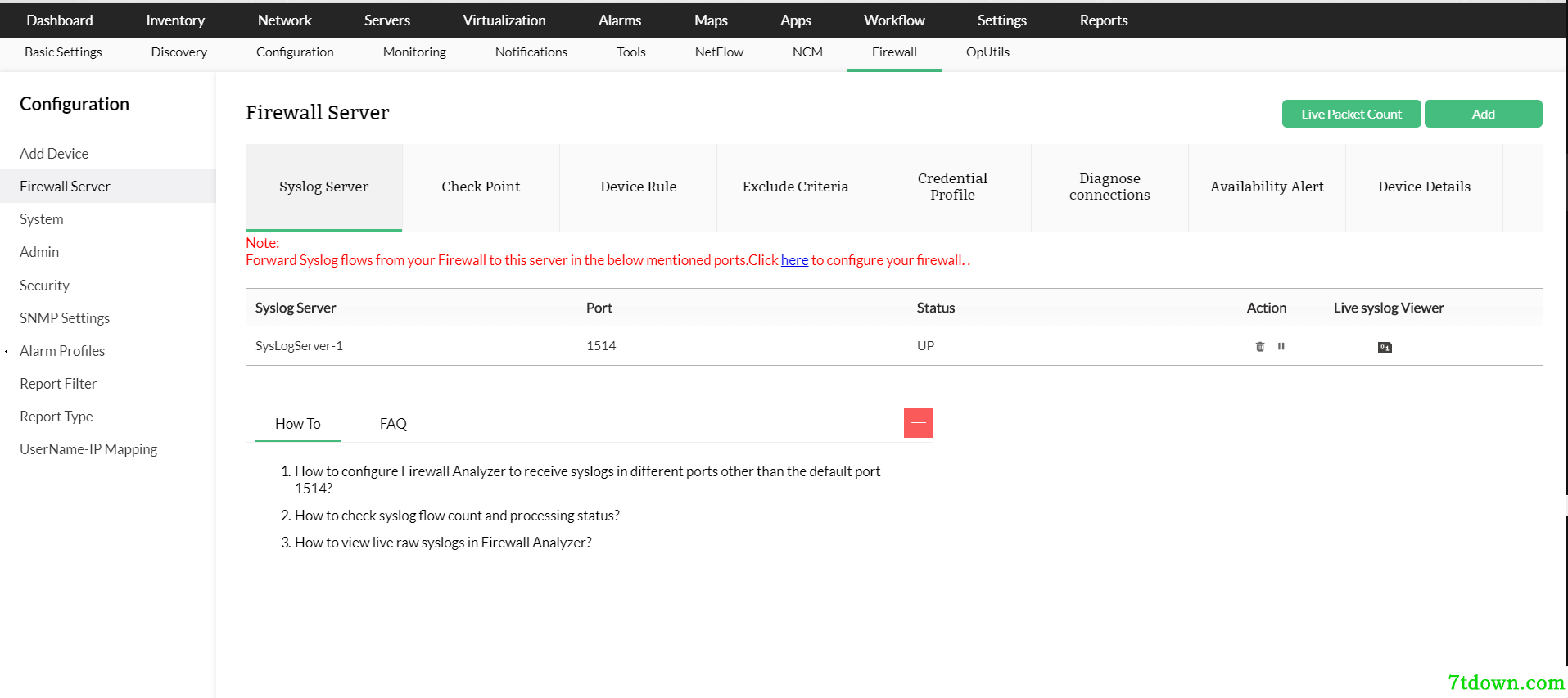
Task: Open how to check syslog flow count
Action: (x=457, y=516)
